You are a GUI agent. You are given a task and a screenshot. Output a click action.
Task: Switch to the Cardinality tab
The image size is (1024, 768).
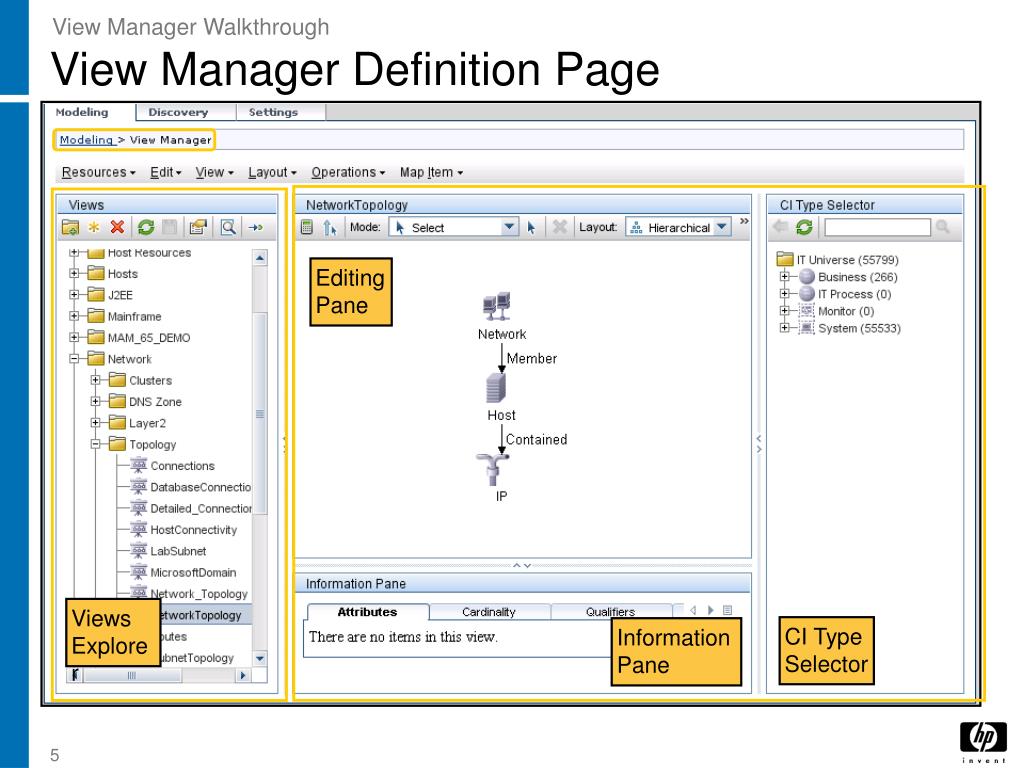[489, 612]
